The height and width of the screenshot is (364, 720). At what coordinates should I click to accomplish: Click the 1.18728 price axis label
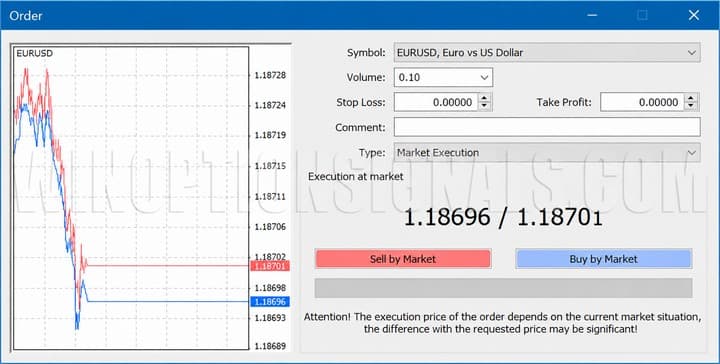(x=270, y=75)
